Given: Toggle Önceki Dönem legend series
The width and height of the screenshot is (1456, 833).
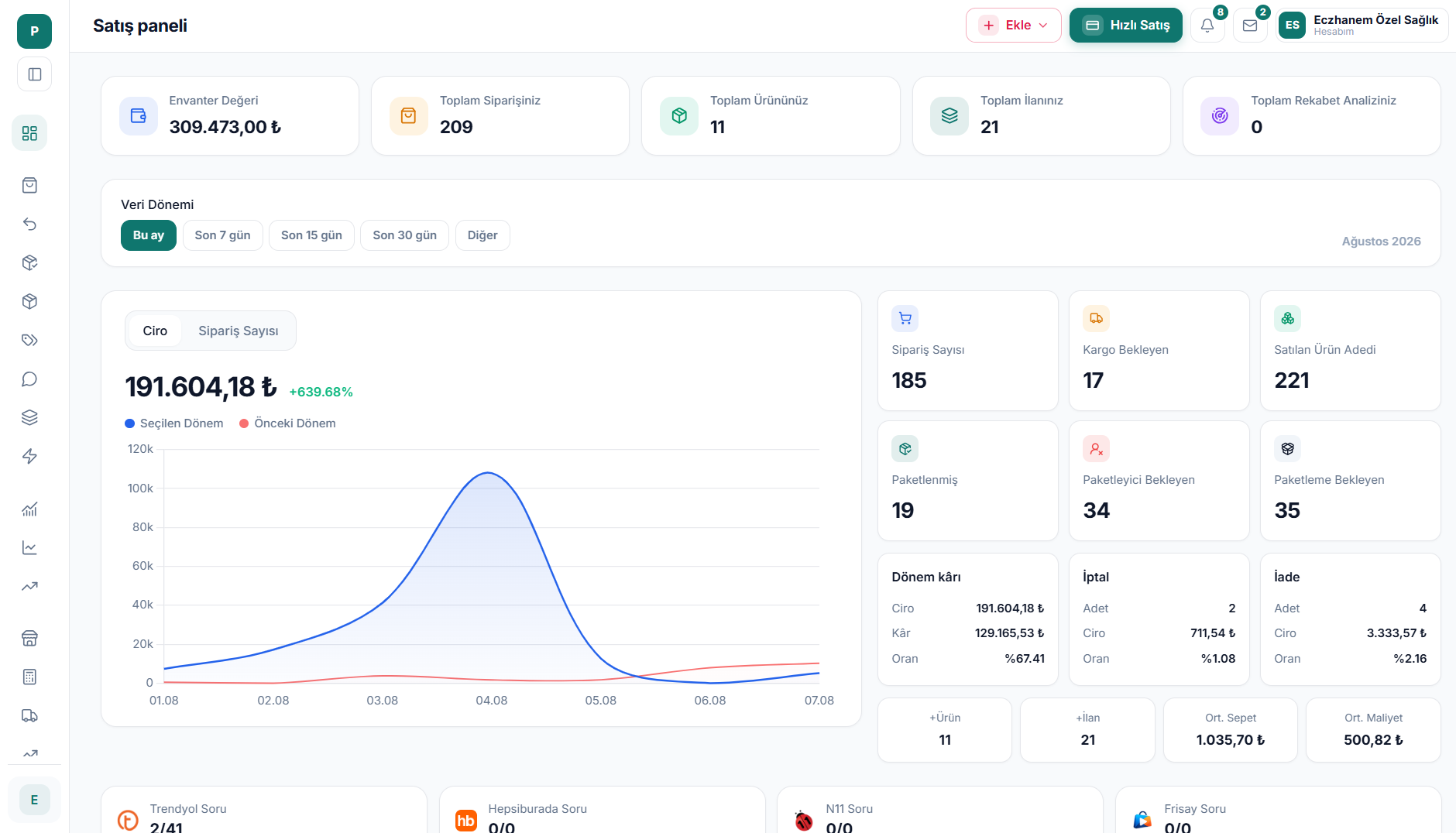Looking at the screenshot, I should [287, 423].
